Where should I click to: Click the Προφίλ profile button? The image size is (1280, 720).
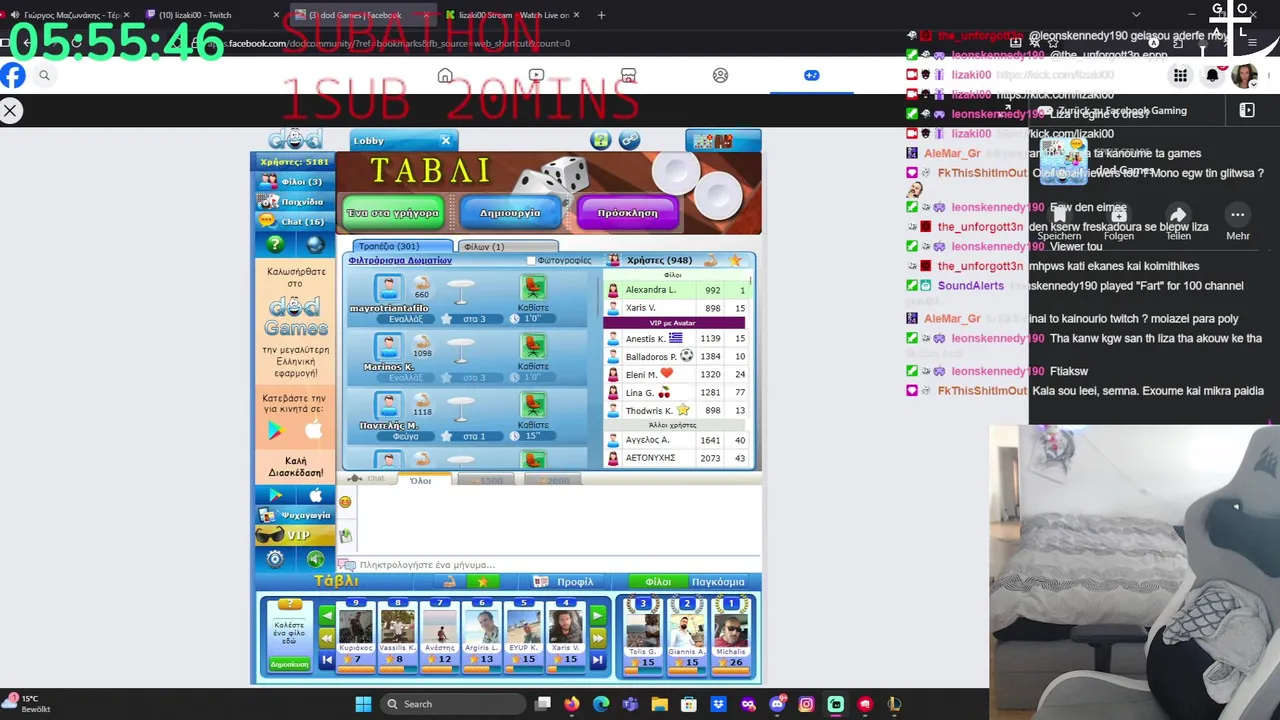pyautogui.click(x=567, y=582)
